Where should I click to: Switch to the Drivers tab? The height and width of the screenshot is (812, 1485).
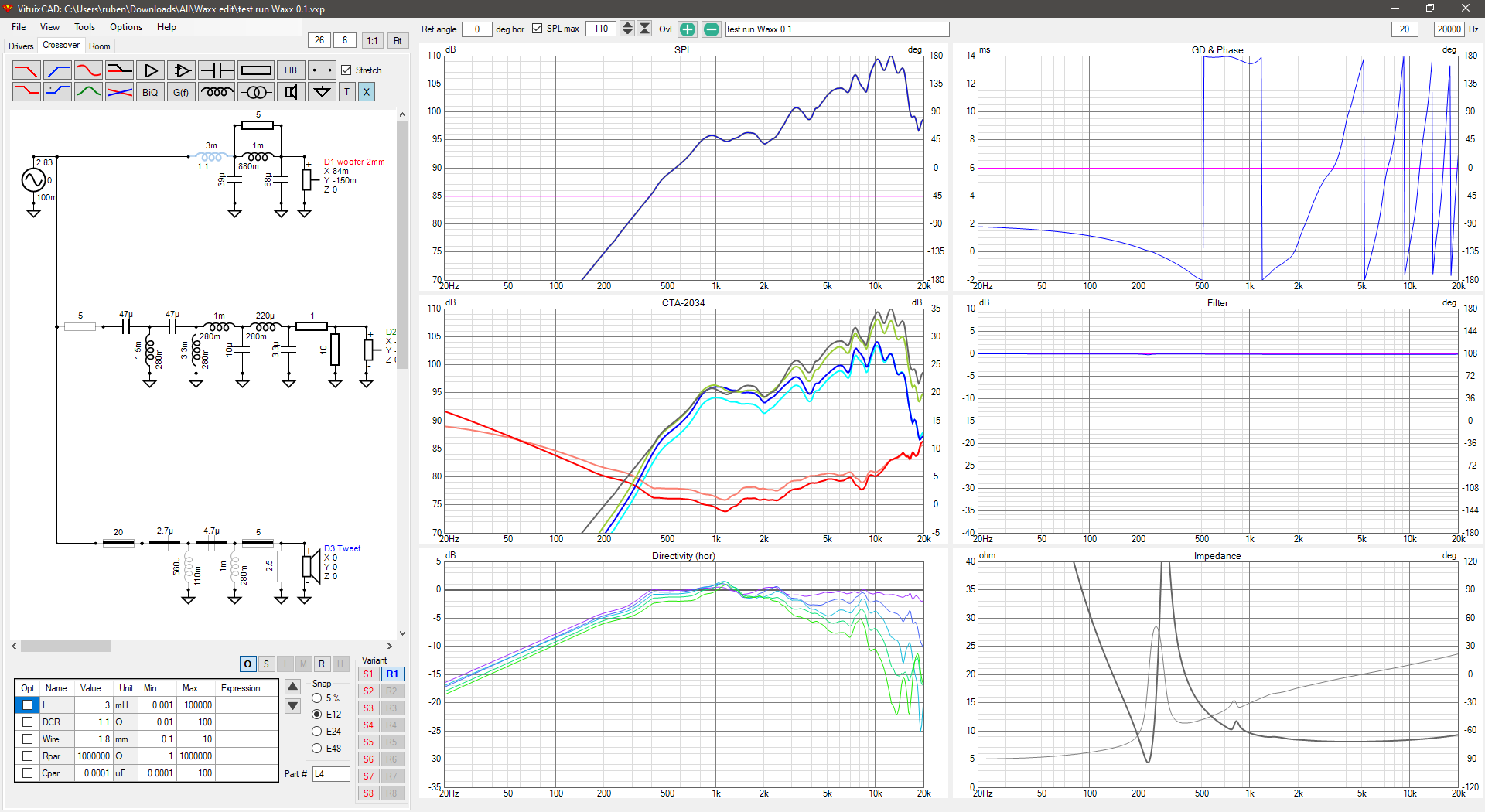pos(21,46)
